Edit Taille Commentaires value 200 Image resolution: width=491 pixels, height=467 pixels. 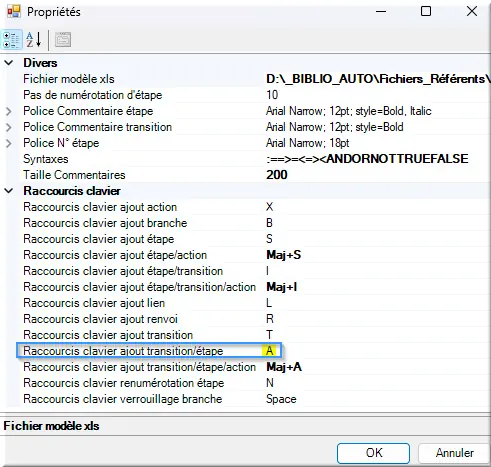[378, 175]
